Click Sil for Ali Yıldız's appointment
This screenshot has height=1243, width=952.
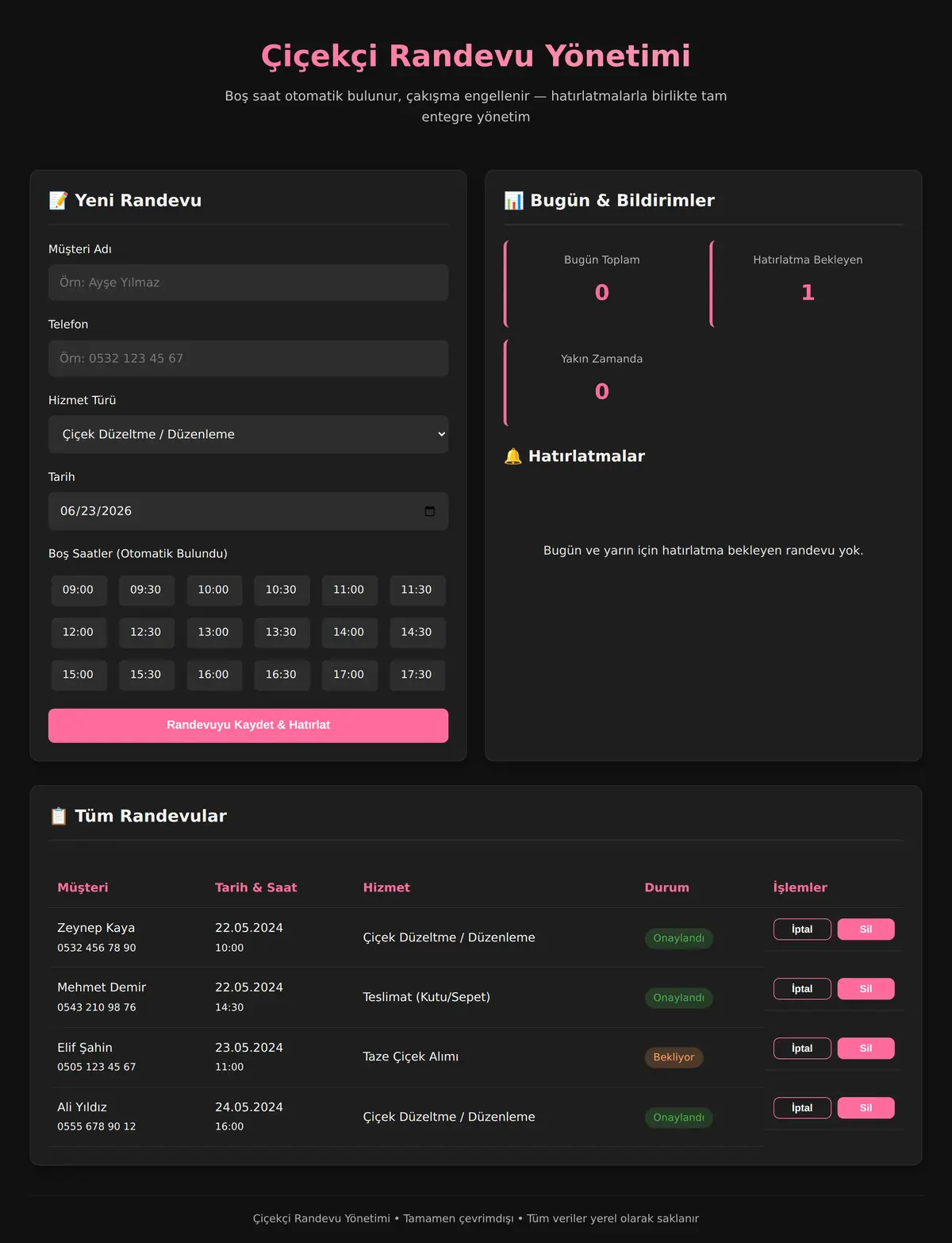[x=866, y=1108]
